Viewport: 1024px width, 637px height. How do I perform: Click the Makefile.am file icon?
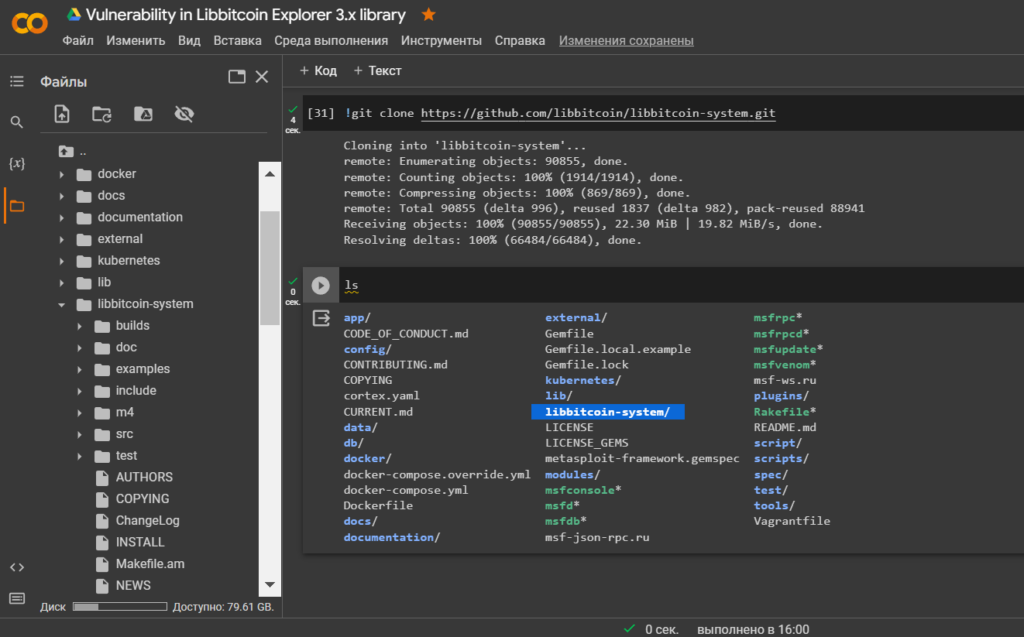point(102,564)
